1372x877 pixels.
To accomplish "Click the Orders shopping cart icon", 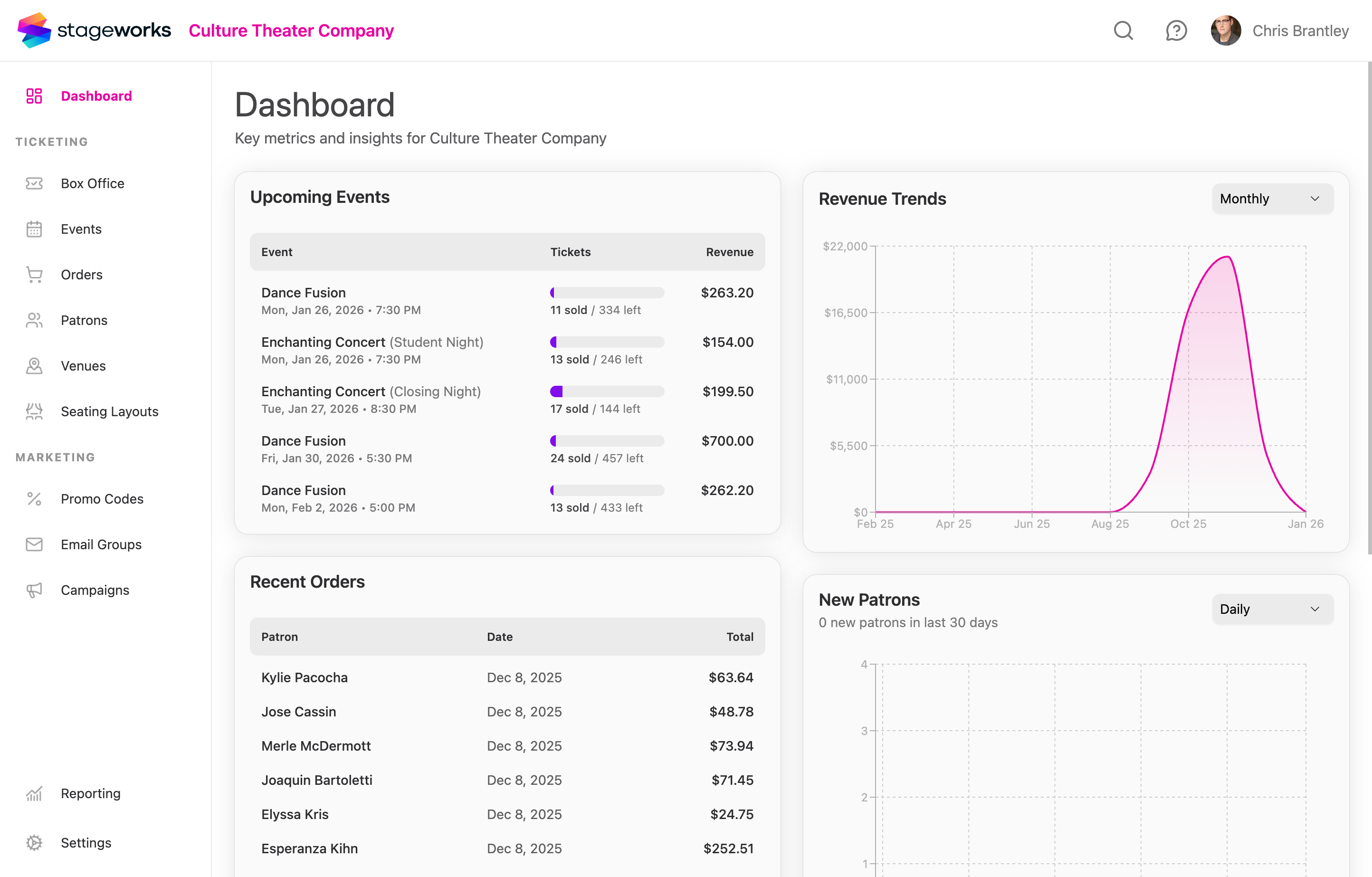I will [x=34, y=274].
